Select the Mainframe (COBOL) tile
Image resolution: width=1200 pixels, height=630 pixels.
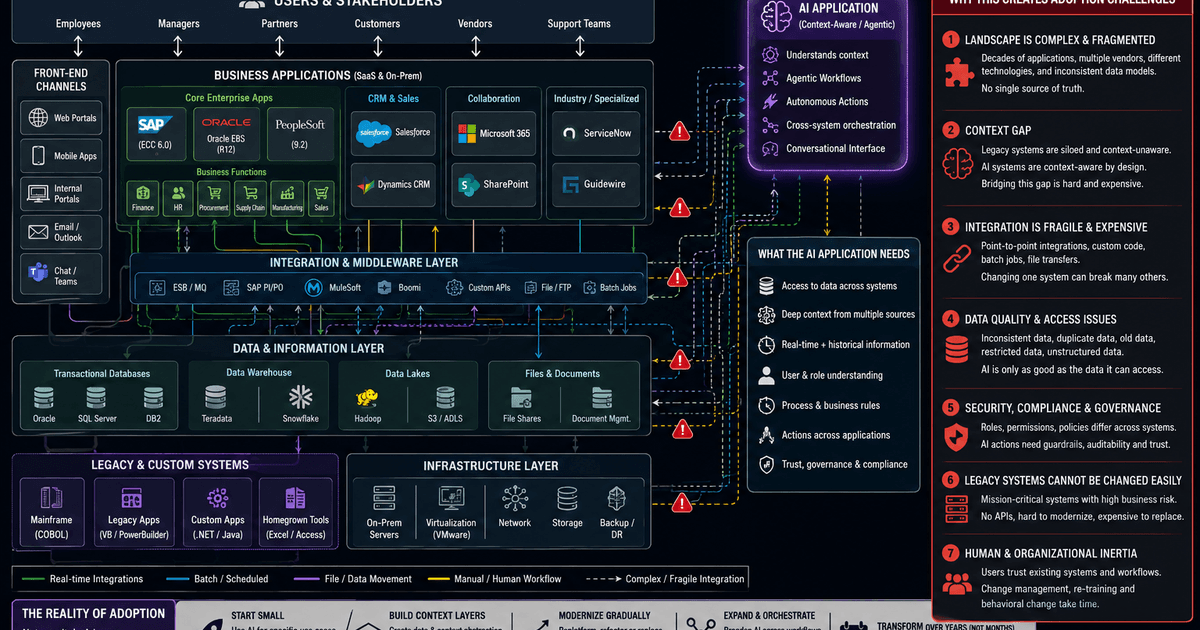point(53,511)
